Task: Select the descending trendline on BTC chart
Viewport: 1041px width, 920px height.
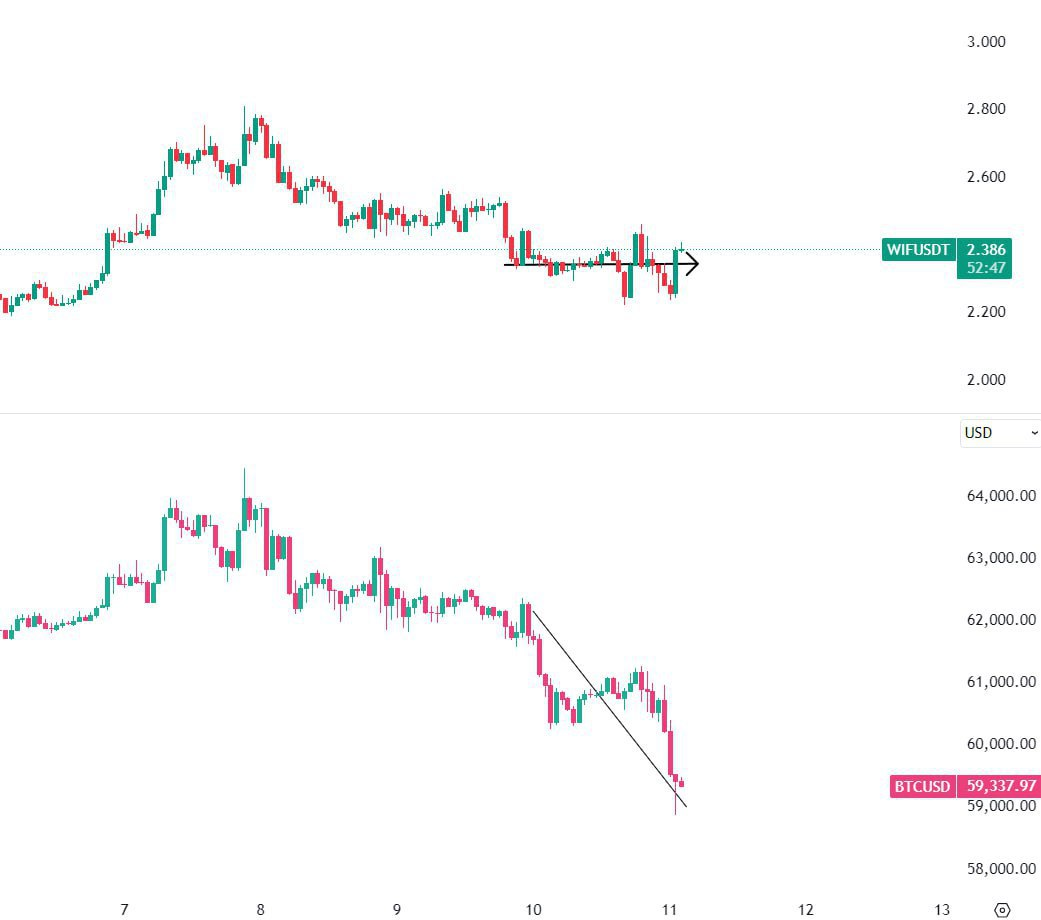Action: point(610,707)
